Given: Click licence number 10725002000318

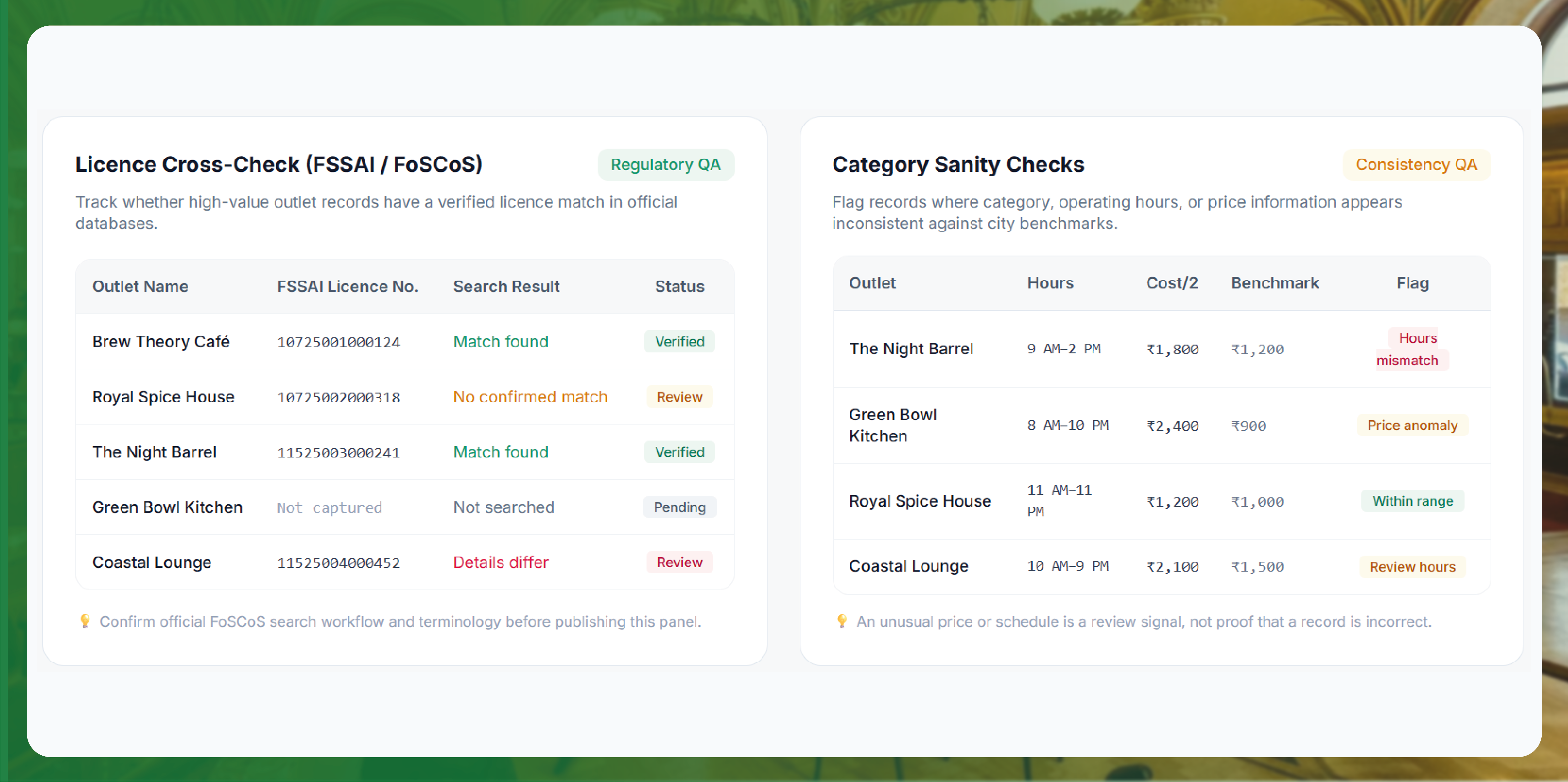Looking at the screenshot, I should click(338, 398).
